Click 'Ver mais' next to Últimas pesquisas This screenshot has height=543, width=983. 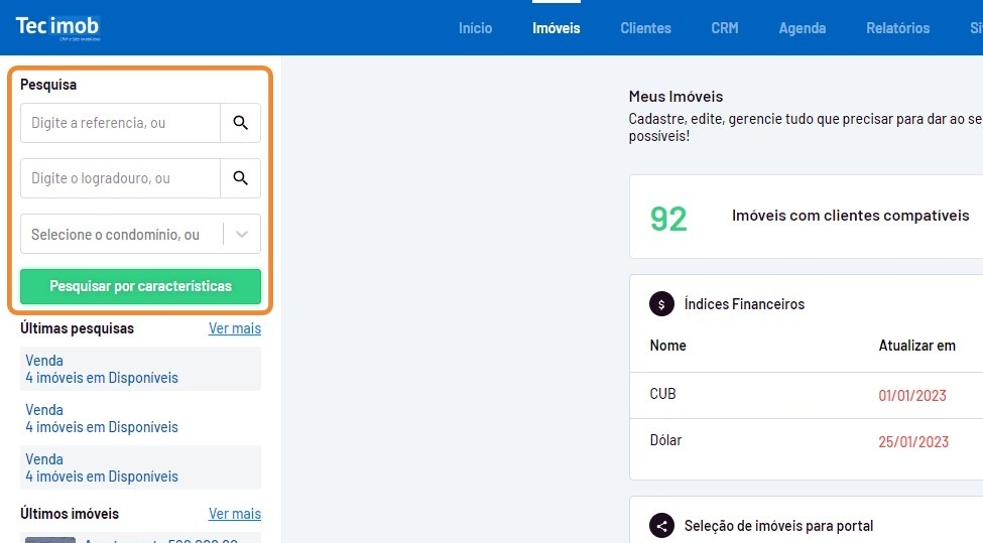[x=234, y=328]
